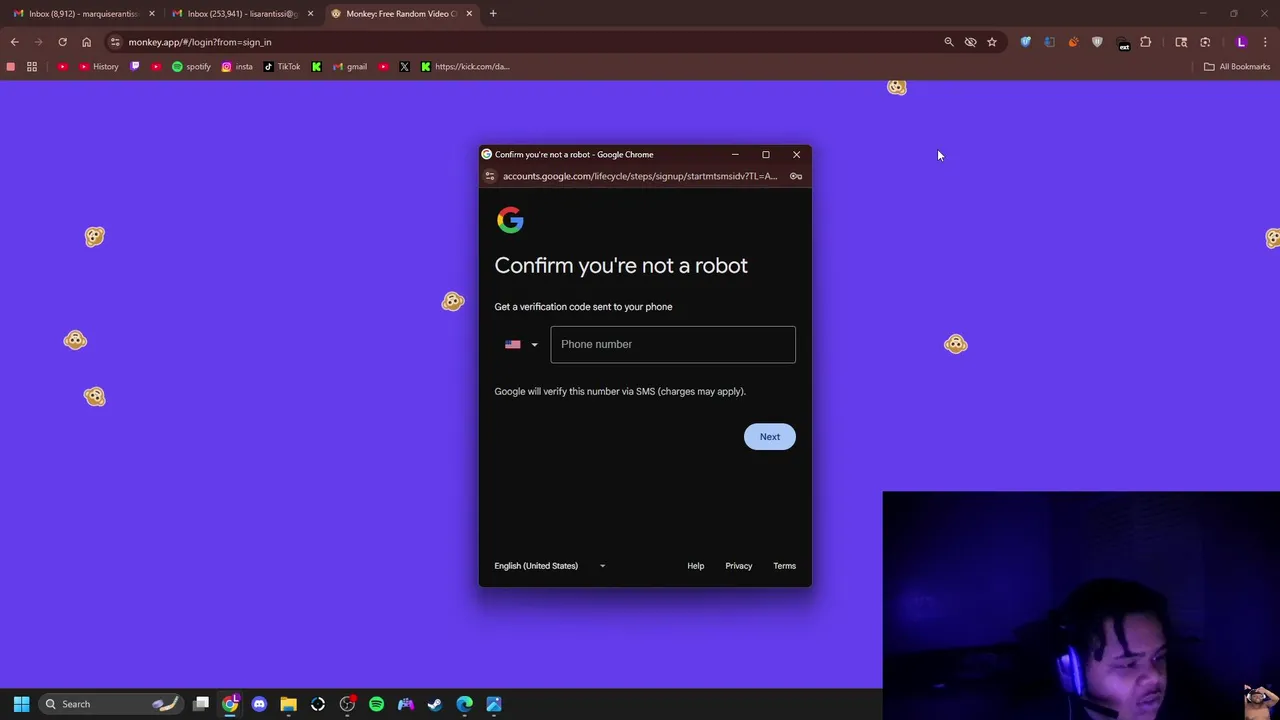Open the Help link in Google popup
Screen dimensions: 1280x720
click(x=696, y=566)
